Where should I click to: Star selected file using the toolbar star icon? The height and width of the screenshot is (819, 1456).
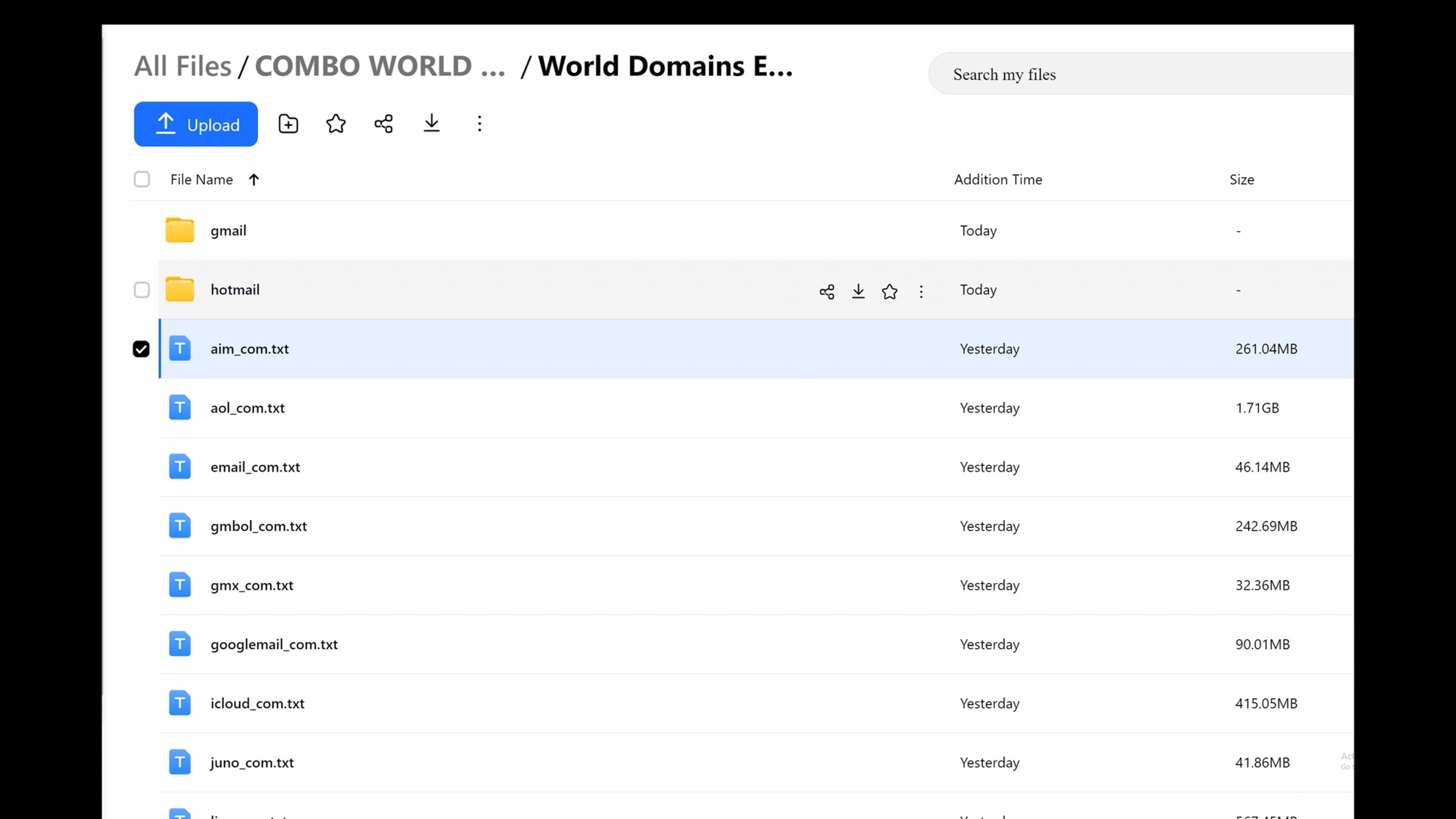[x=335, y=124]
